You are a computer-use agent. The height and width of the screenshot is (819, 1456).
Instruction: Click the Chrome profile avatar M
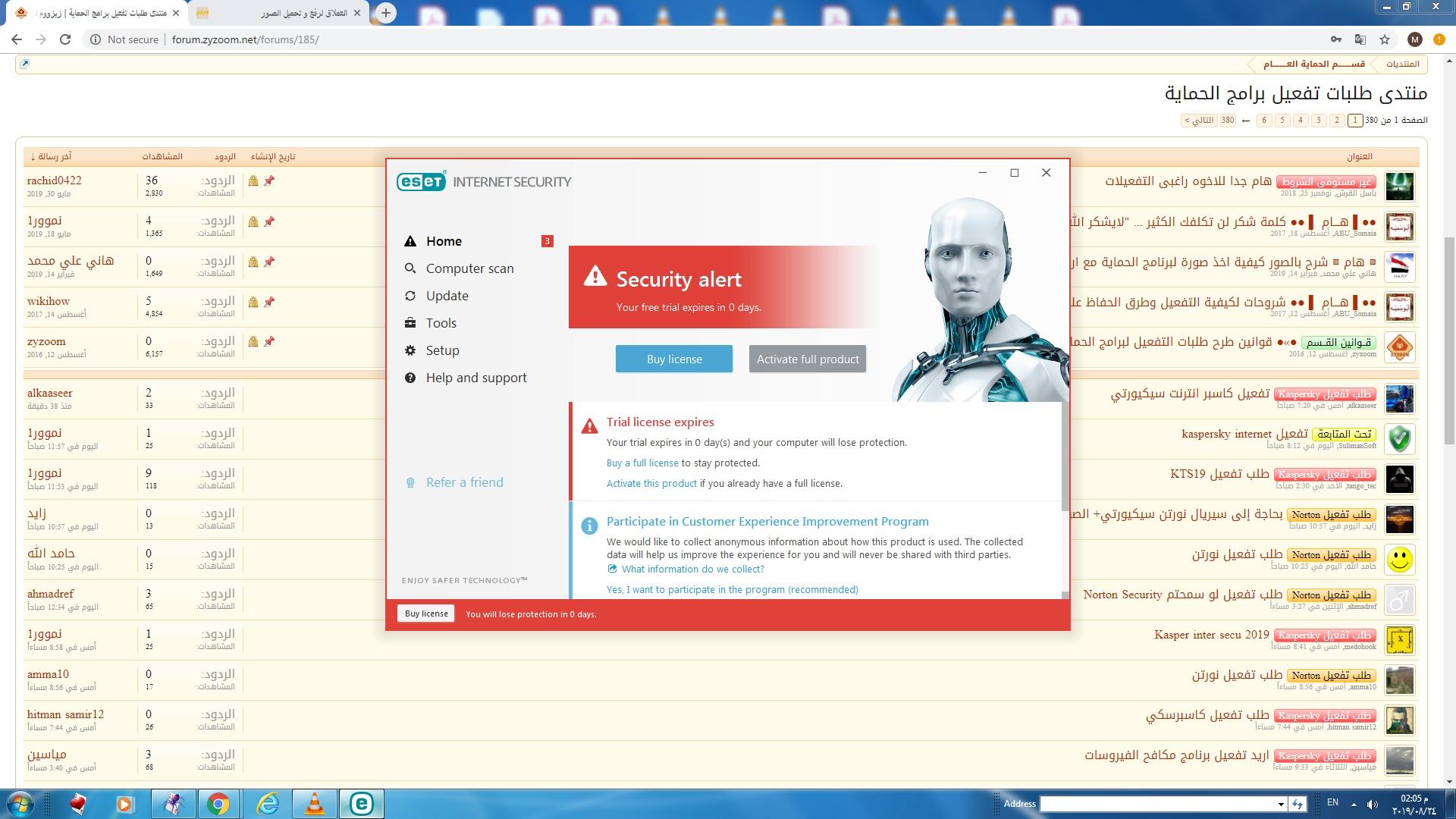click(1414, 39)
